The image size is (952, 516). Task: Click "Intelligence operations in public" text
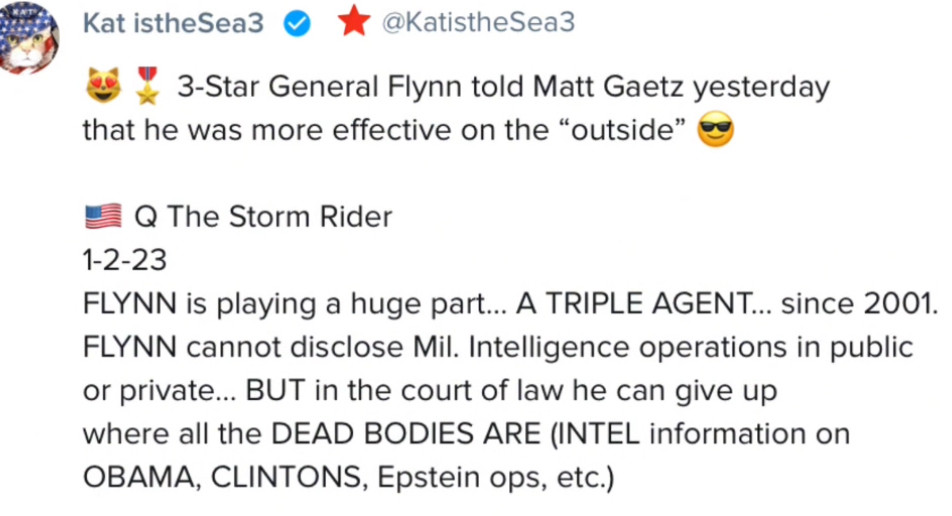coord(689,347)
